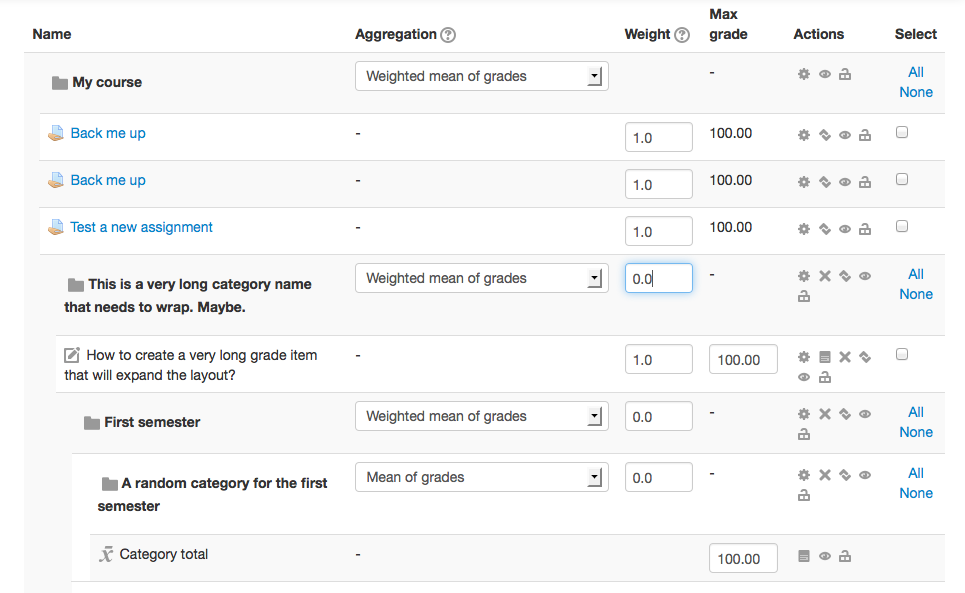Click the lock icon for Test a new assignment
The height and width of the screenshot is (593, 965).
865,229
